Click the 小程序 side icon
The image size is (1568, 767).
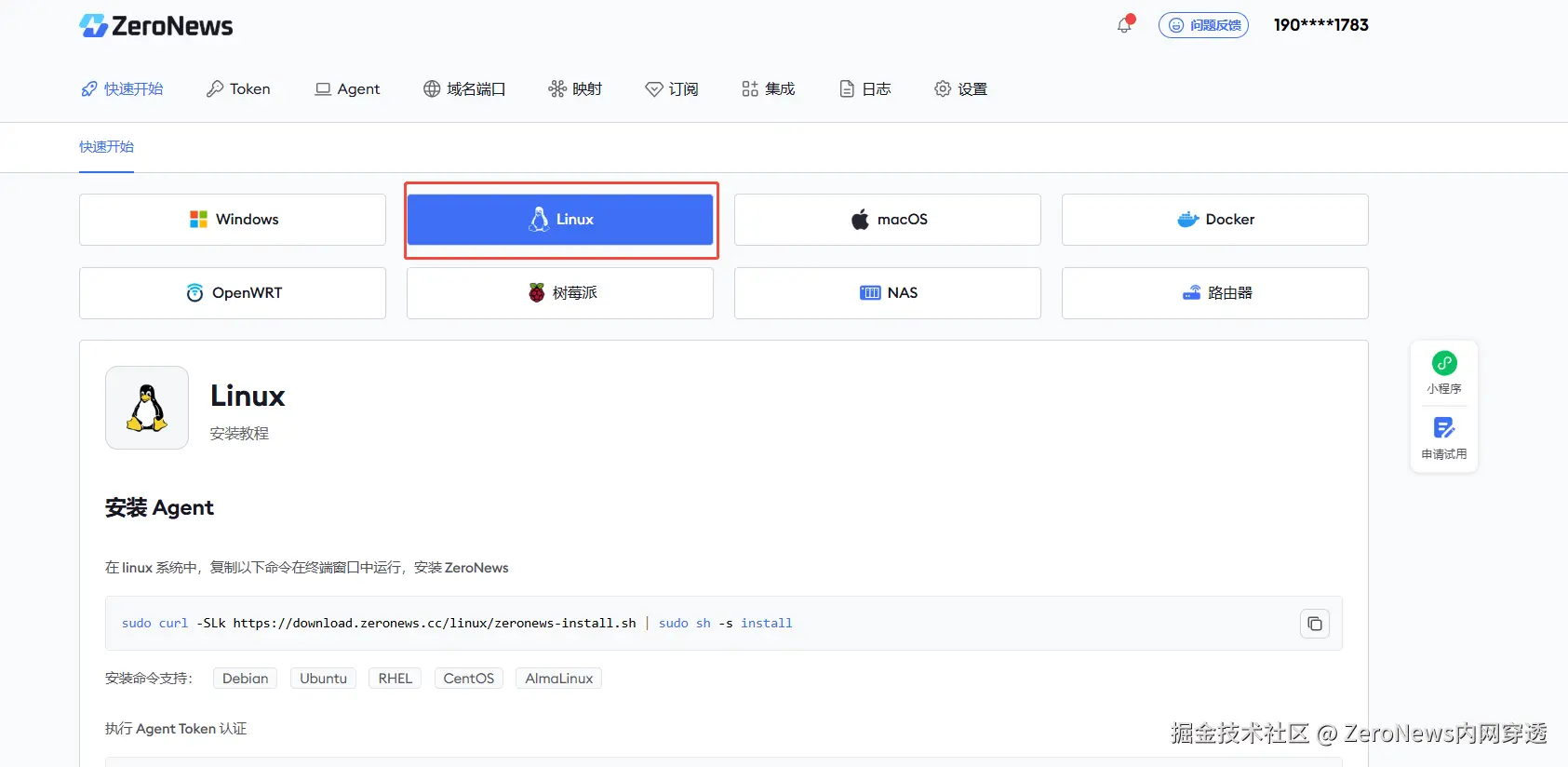[x=1444, y=372]
